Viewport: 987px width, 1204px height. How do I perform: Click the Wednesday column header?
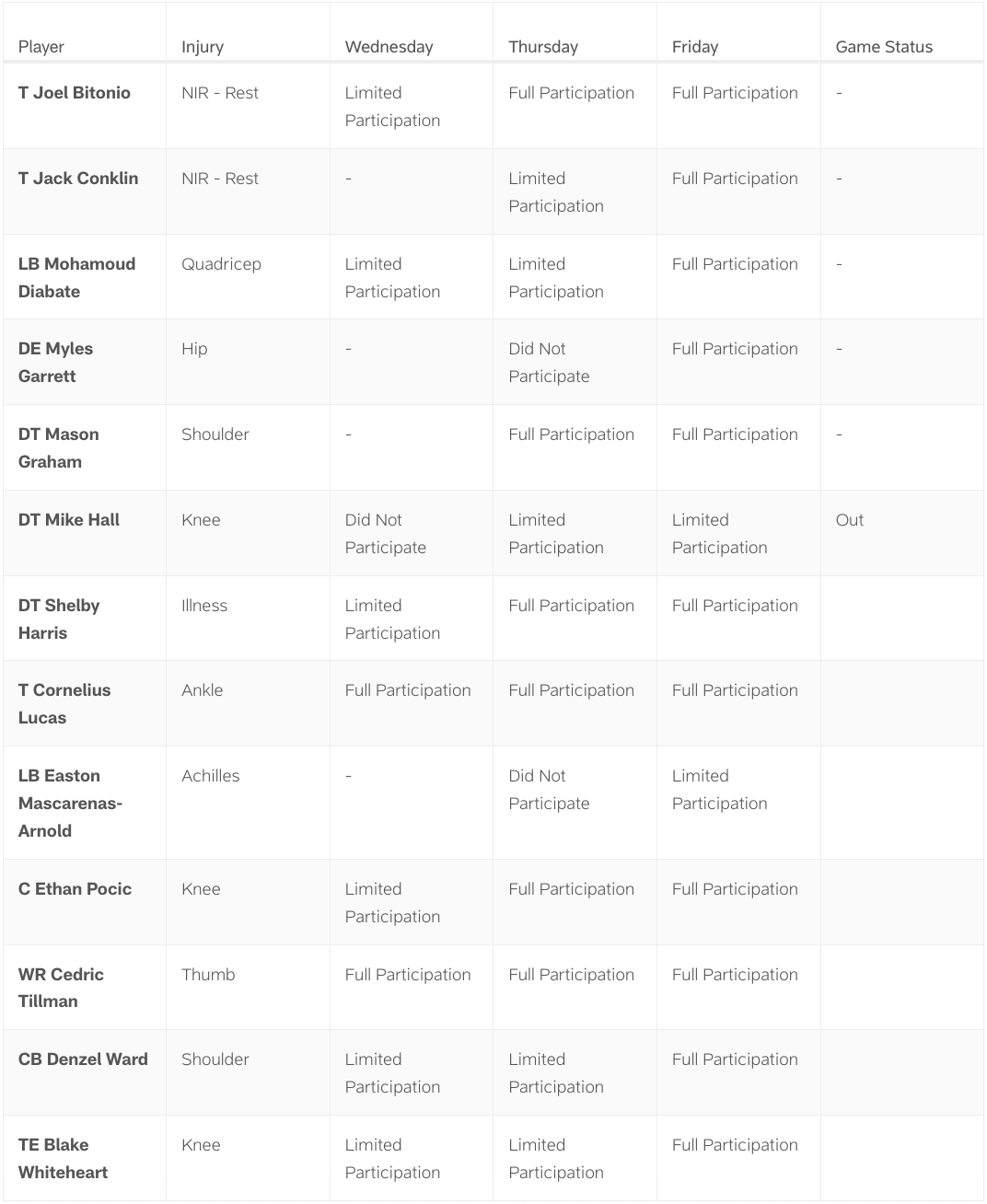389,47
